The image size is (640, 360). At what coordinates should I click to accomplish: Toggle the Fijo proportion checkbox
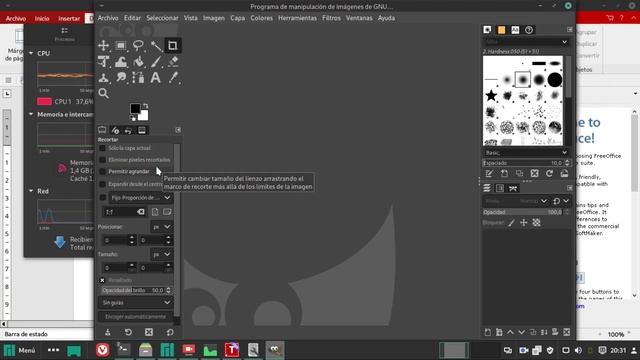(103, 198)
